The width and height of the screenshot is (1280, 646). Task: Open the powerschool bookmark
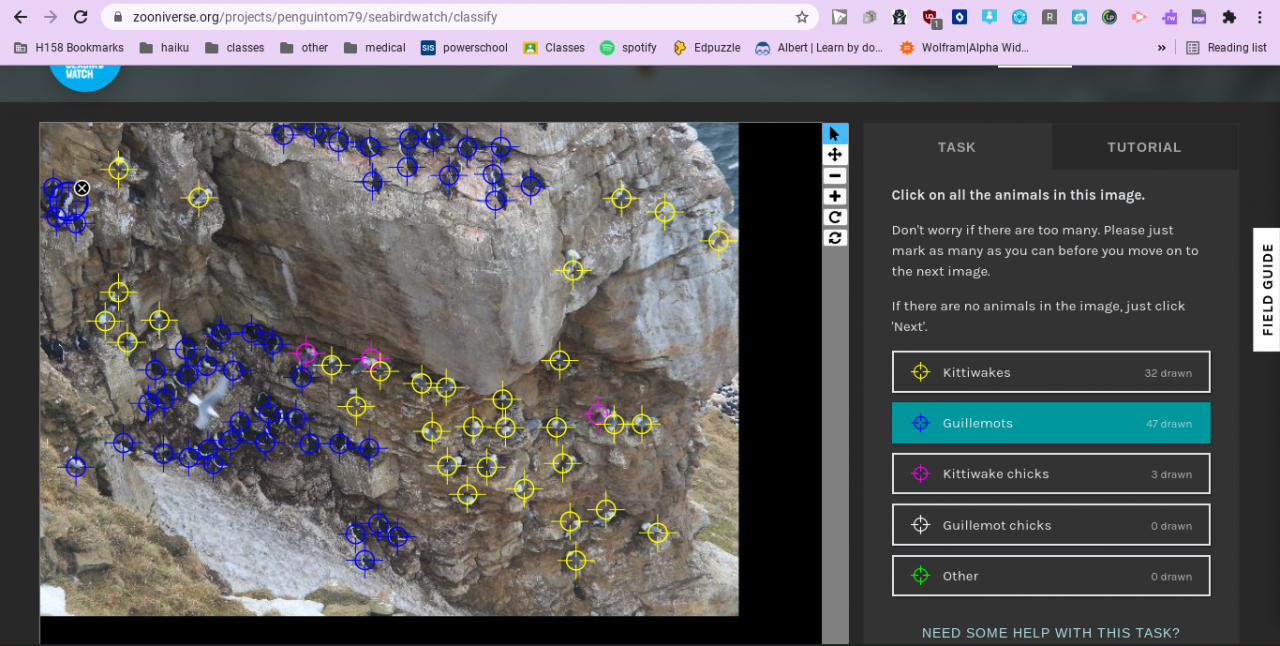click(464, 47)
